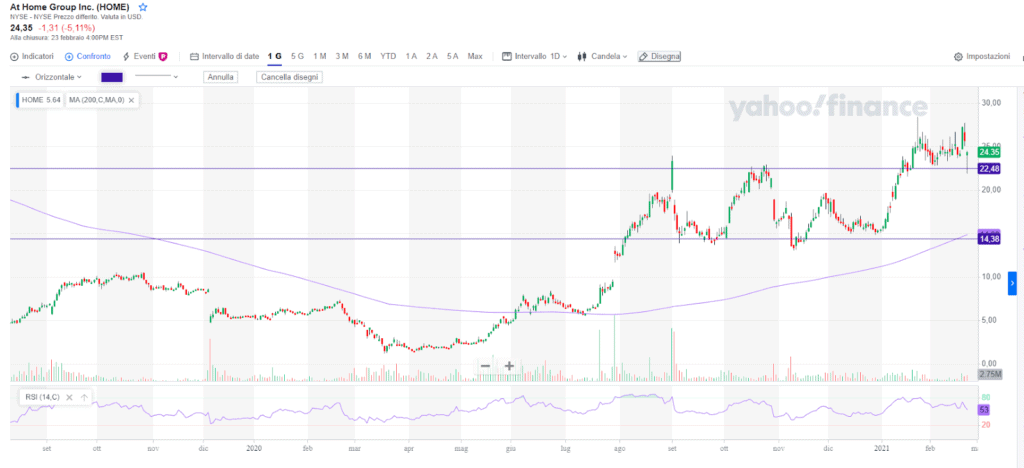Viewport: 1024px width, 468px height.
Task: Select the 2 A time range
Action: pyautogui.click(x=432, y=57)
